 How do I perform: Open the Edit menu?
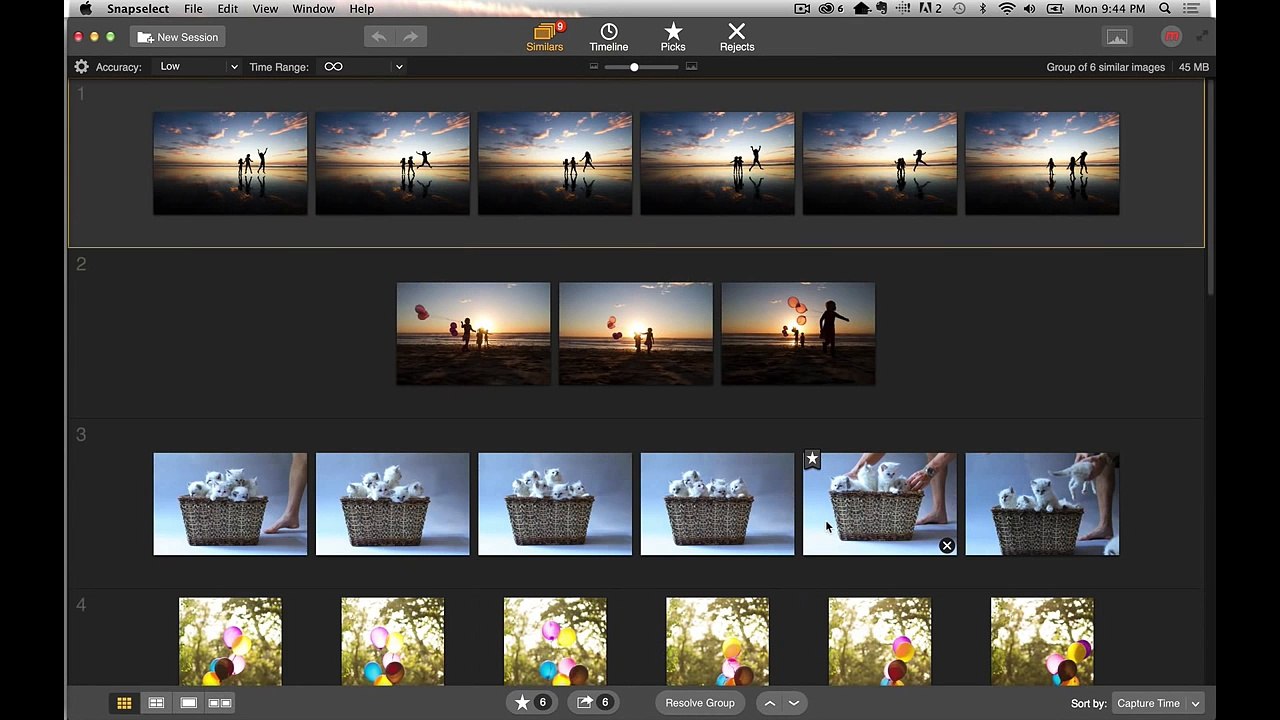click(228, 9)
